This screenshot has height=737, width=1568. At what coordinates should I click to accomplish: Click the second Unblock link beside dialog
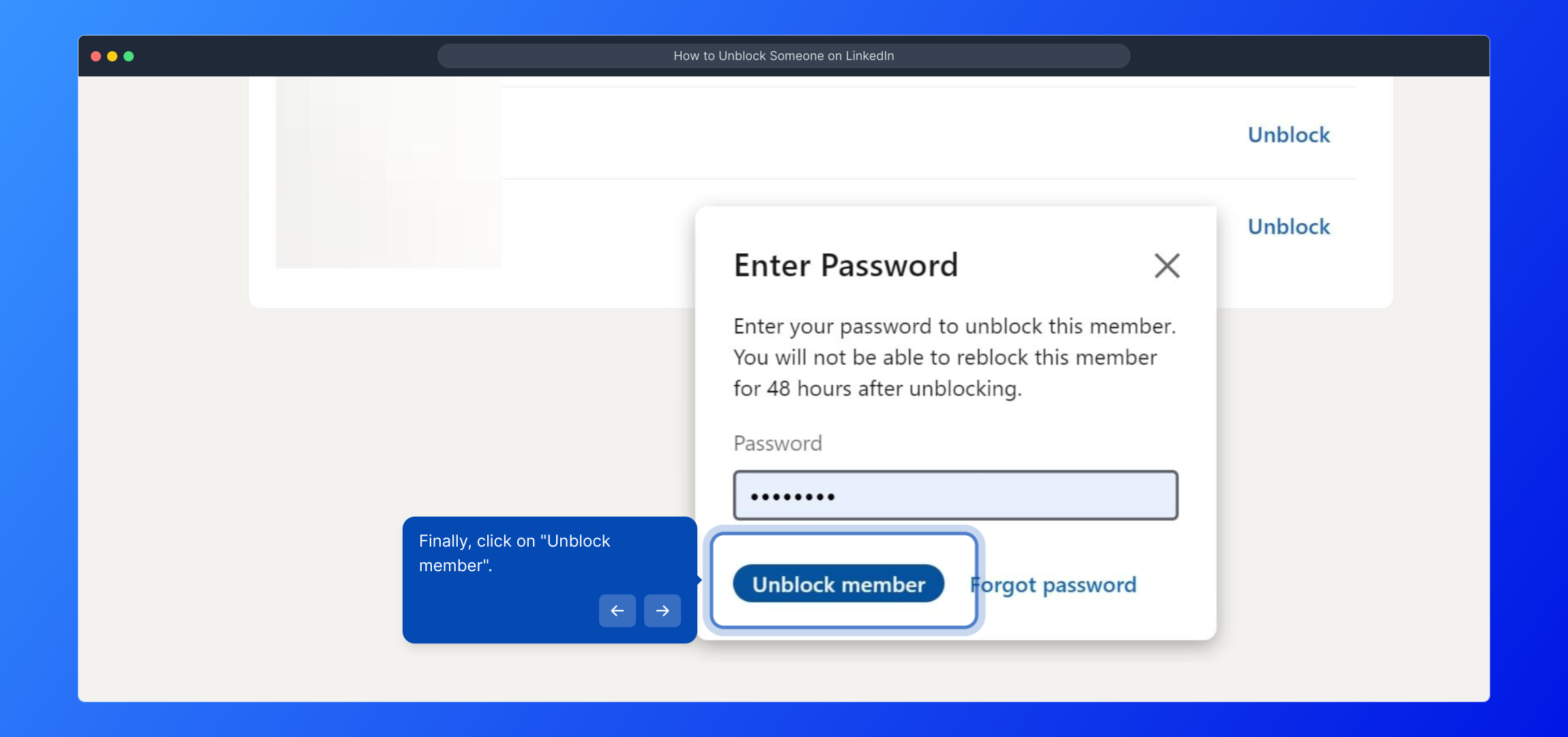tap(1288, 227)
